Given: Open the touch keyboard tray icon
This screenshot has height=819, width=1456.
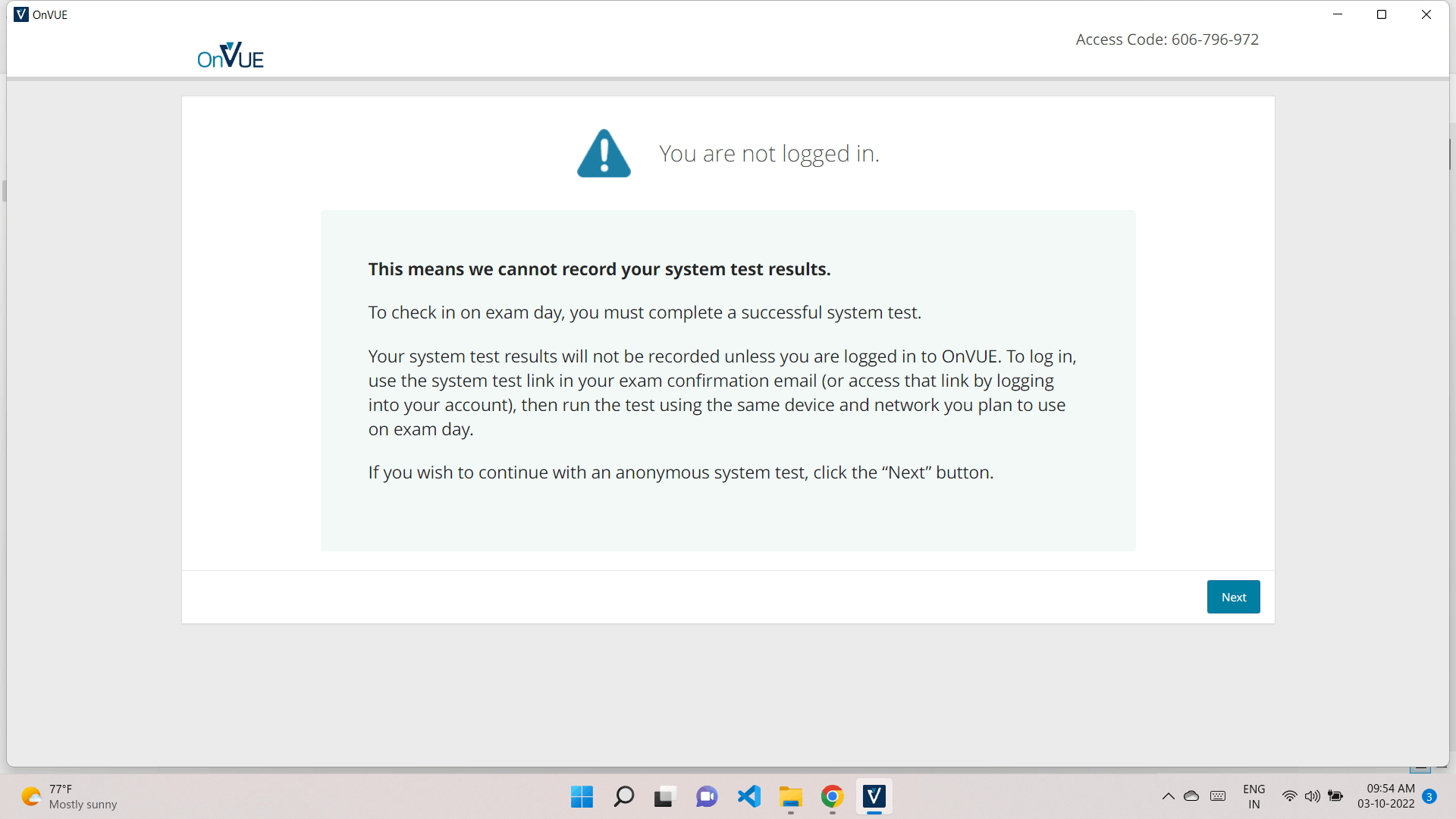Looking at the screenshot, I should click(x=1218, y=796).
